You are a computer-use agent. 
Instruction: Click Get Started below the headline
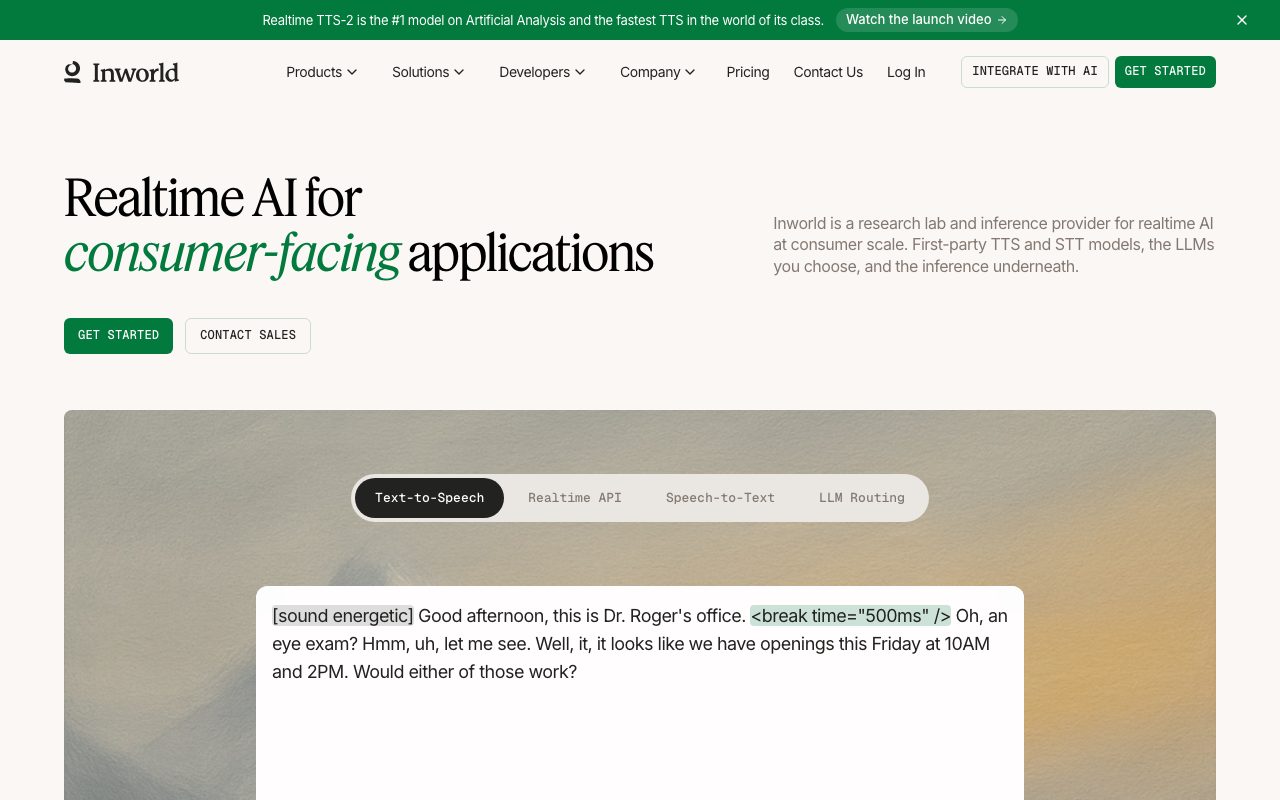(x=118, y=336)
